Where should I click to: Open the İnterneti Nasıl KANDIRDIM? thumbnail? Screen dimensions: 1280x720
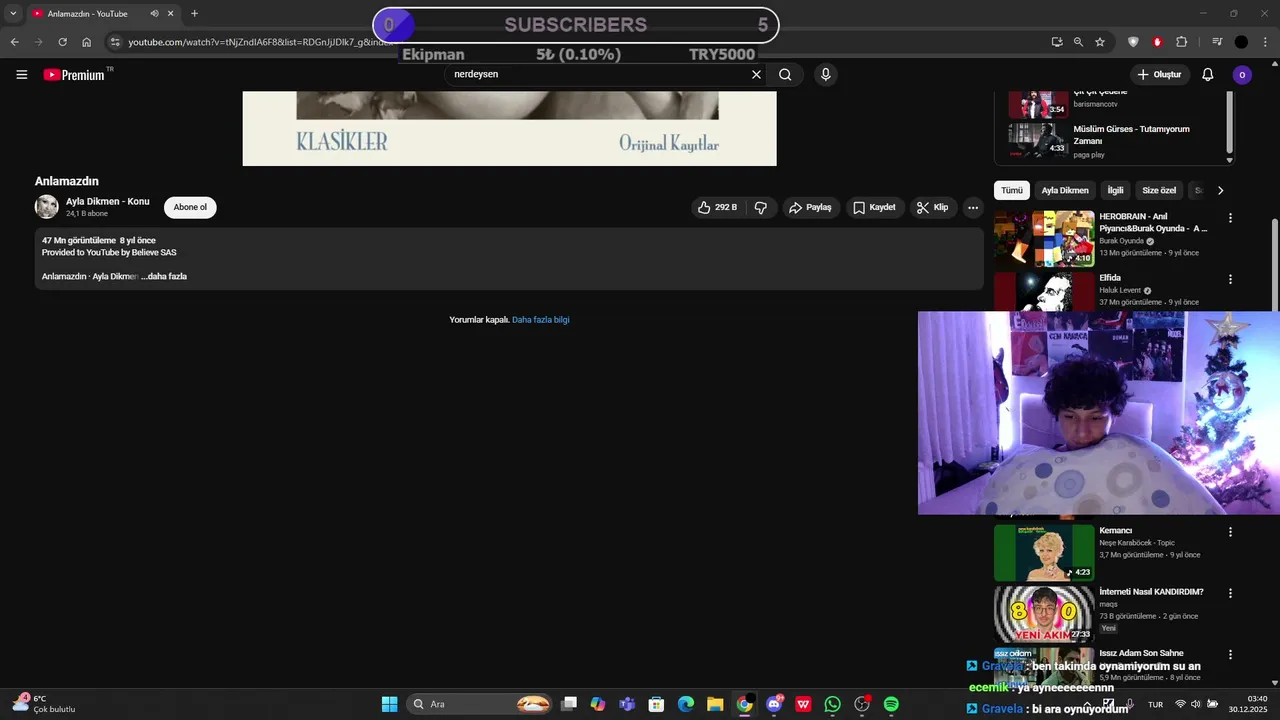tap(1044, 613)
